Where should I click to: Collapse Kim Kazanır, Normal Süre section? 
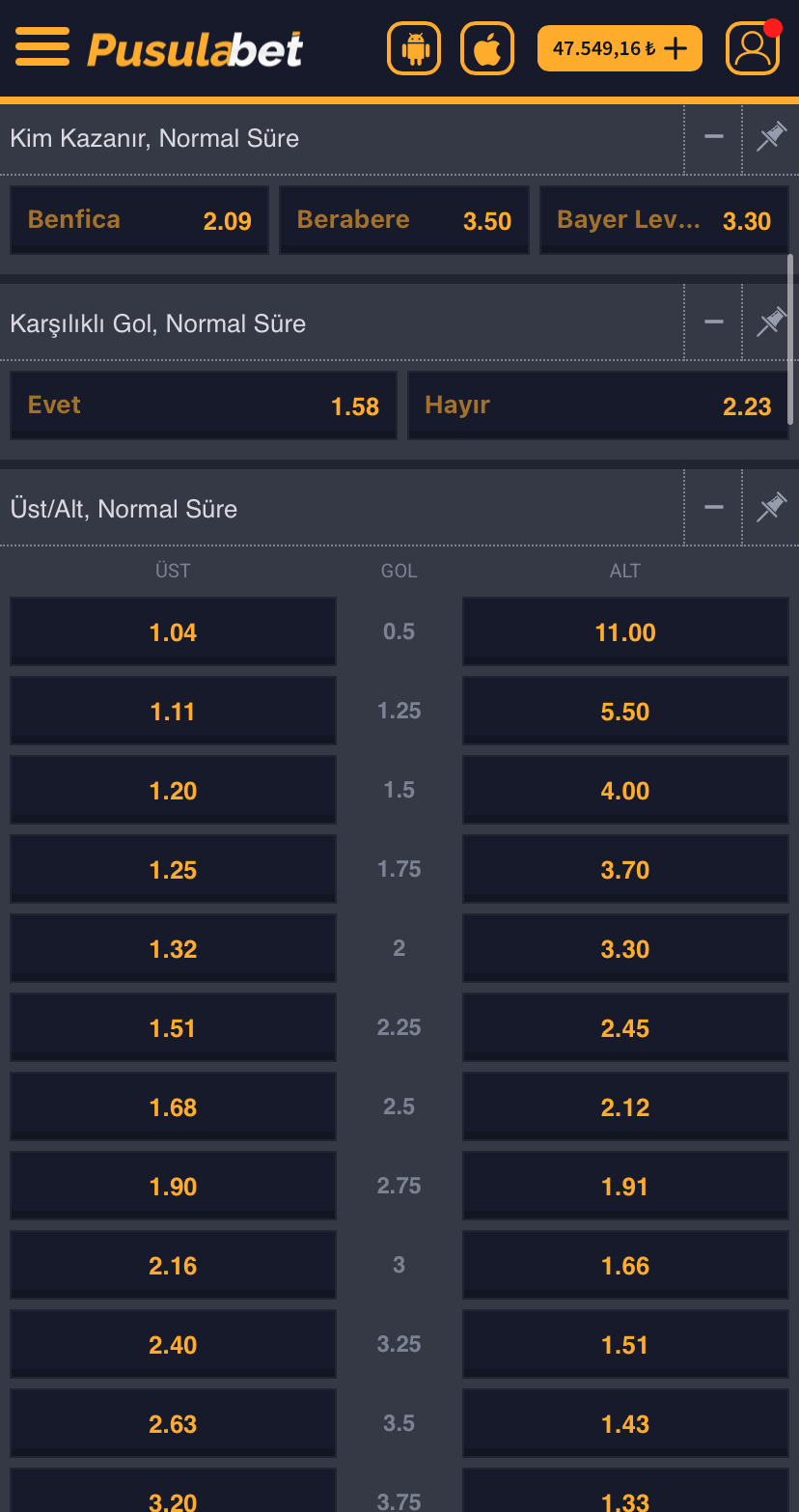(x=714, y=137)
